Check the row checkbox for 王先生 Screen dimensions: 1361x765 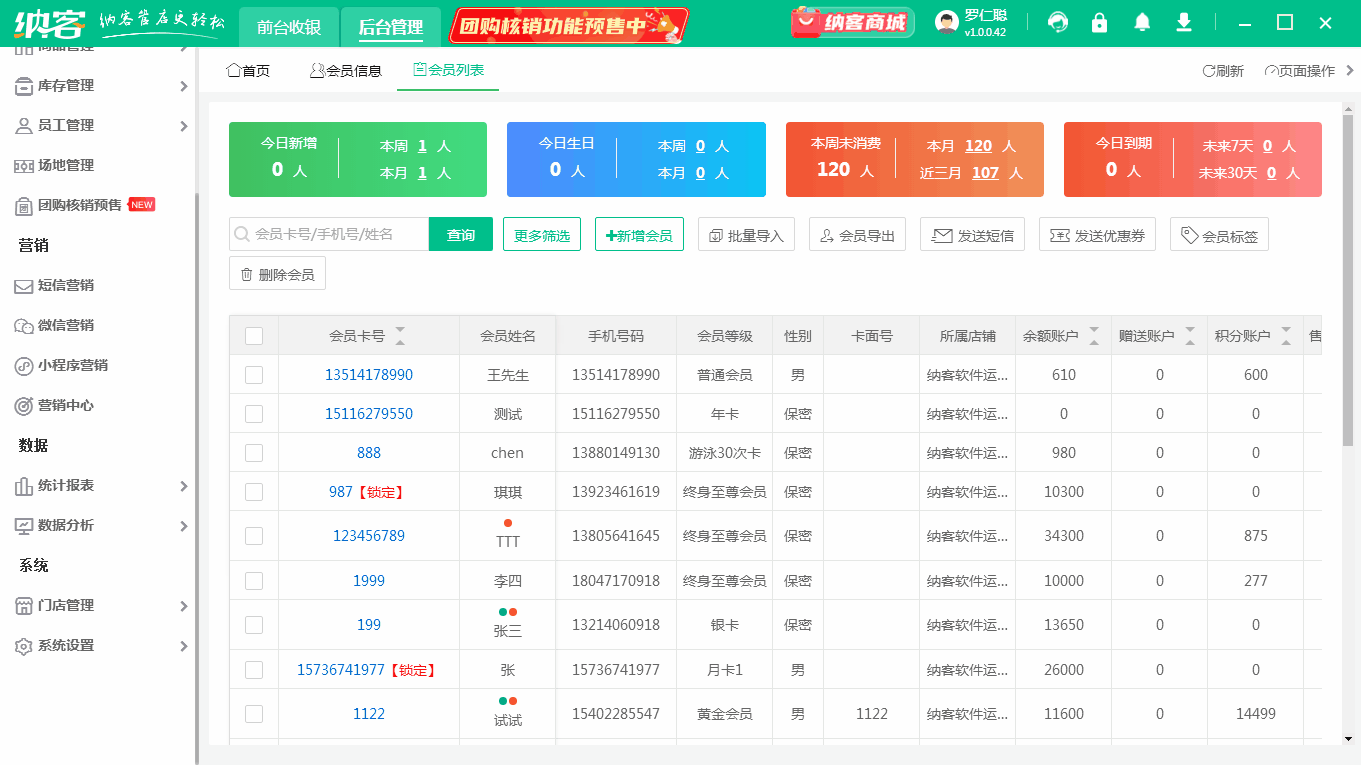(x=253, y=373)
